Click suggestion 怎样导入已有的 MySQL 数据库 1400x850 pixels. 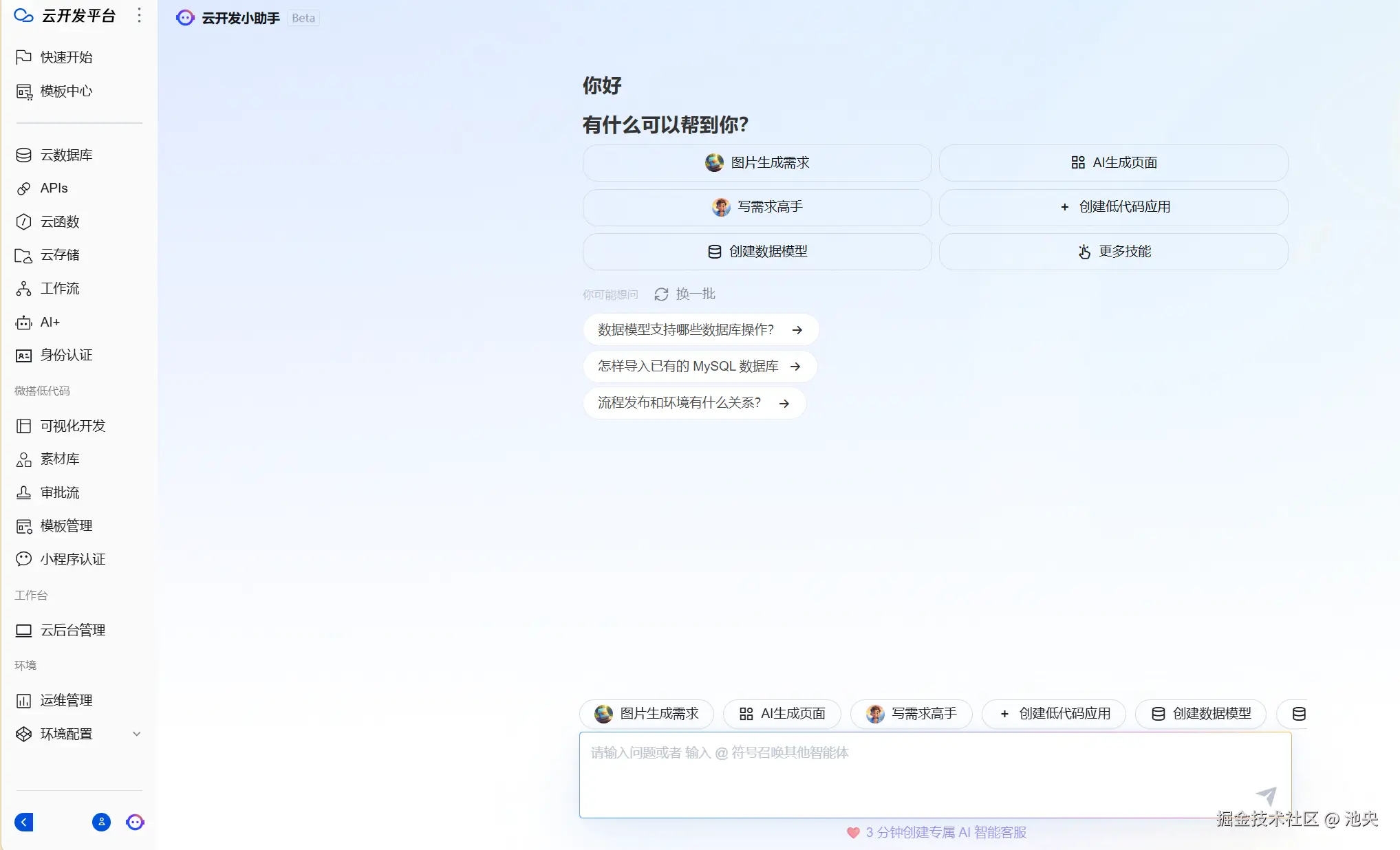tap(700, 367)
